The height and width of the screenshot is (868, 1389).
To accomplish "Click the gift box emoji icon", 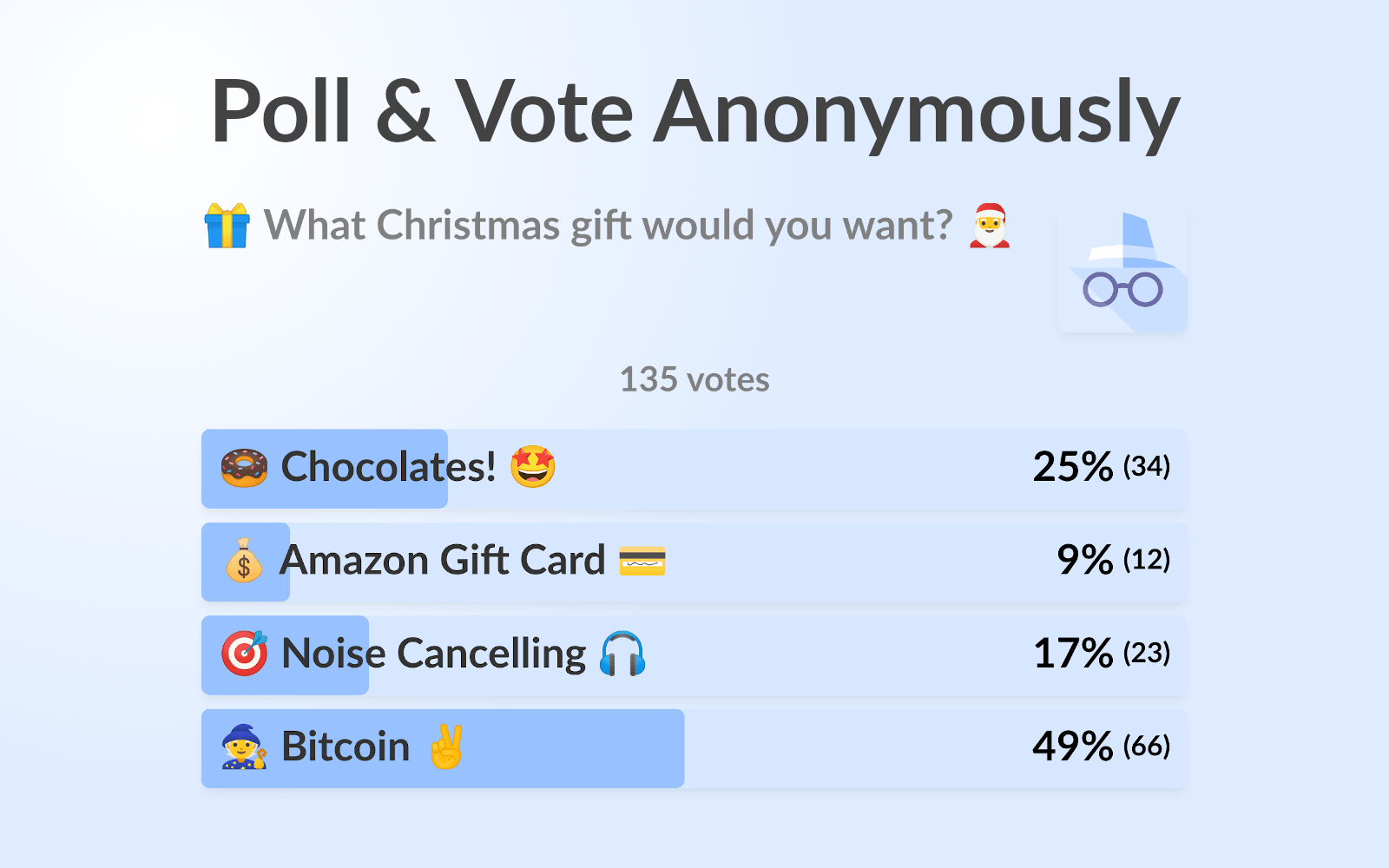I will coord(227,226).
